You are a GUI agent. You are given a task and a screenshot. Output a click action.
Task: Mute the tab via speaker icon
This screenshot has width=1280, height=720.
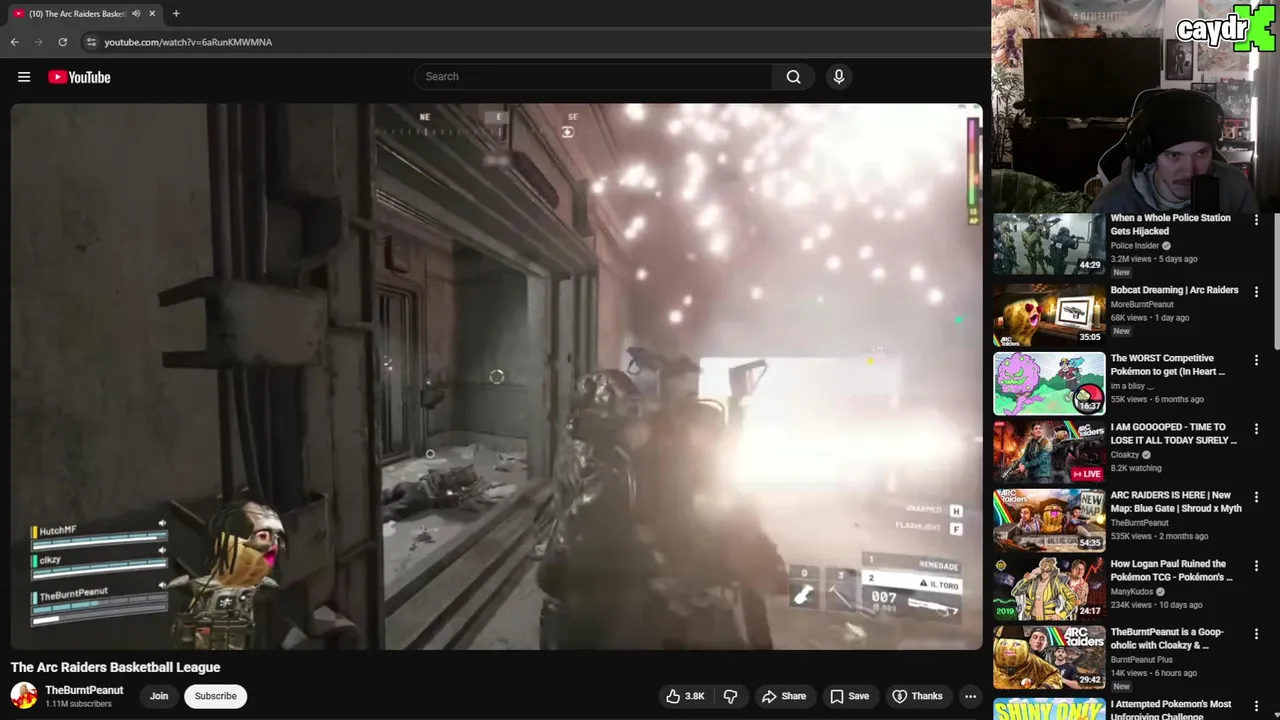[136, 13]
